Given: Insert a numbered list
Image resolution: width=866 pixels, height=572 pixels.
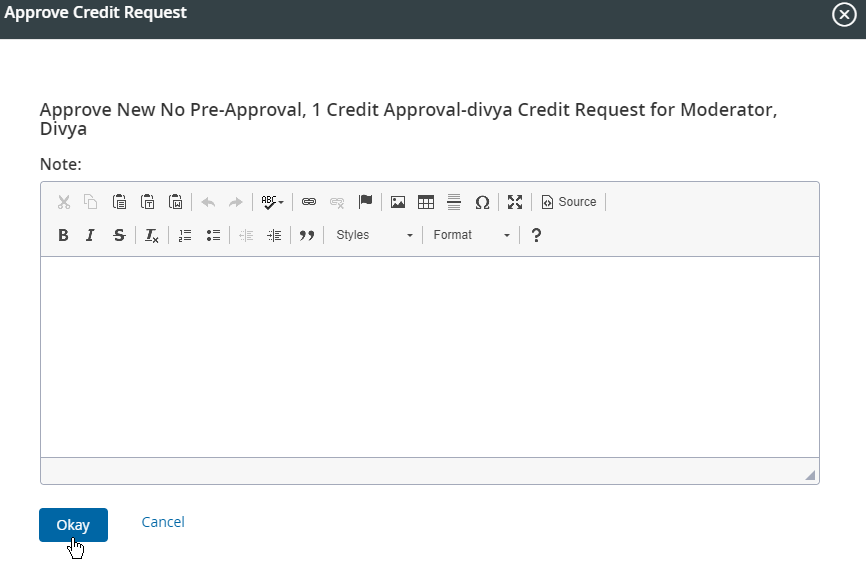Looking at the screenshot, I should [x=185, y=235].
